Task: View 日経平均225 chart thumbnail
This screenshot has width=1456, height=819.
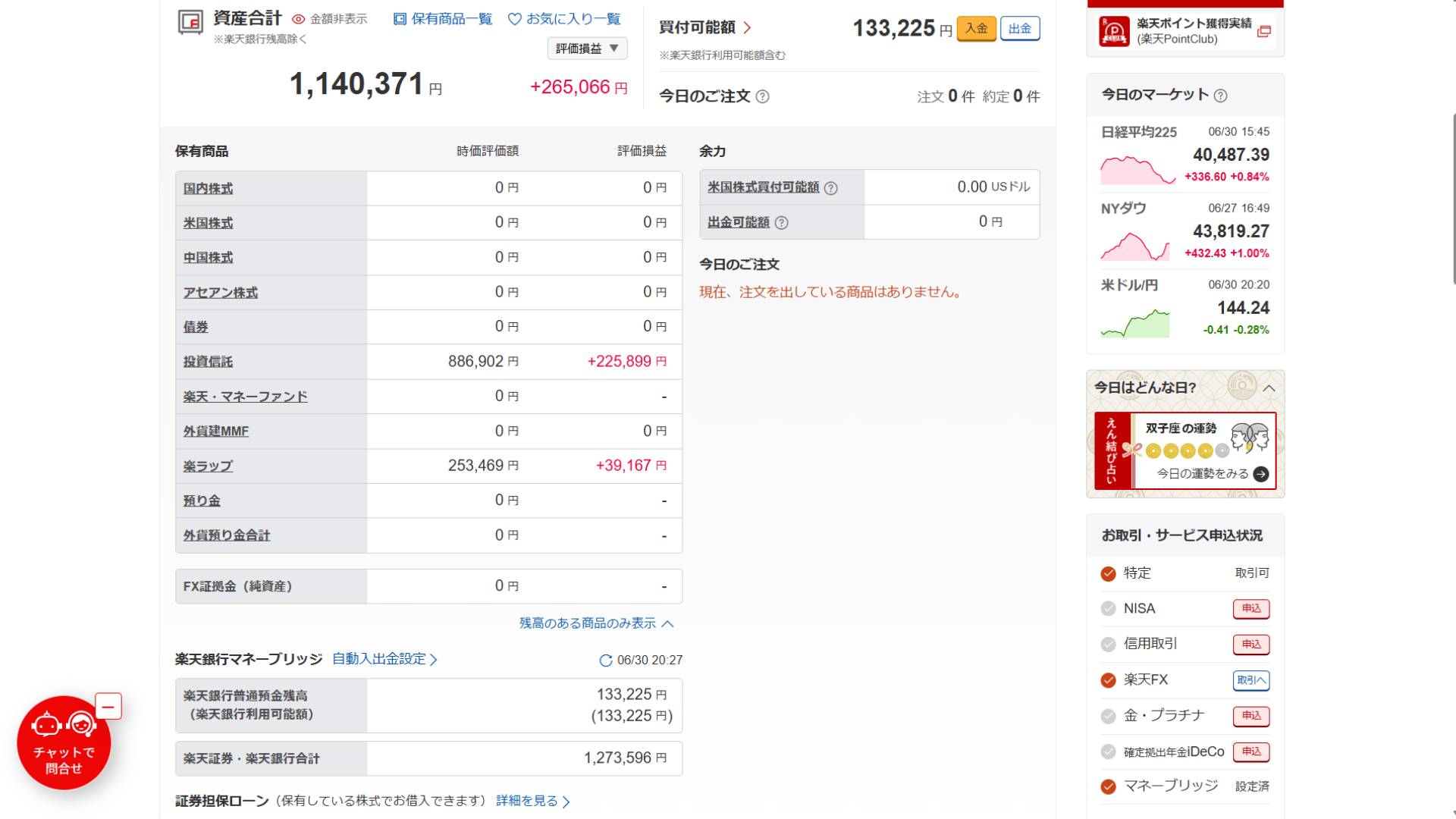Action: tap(1137, 170)
